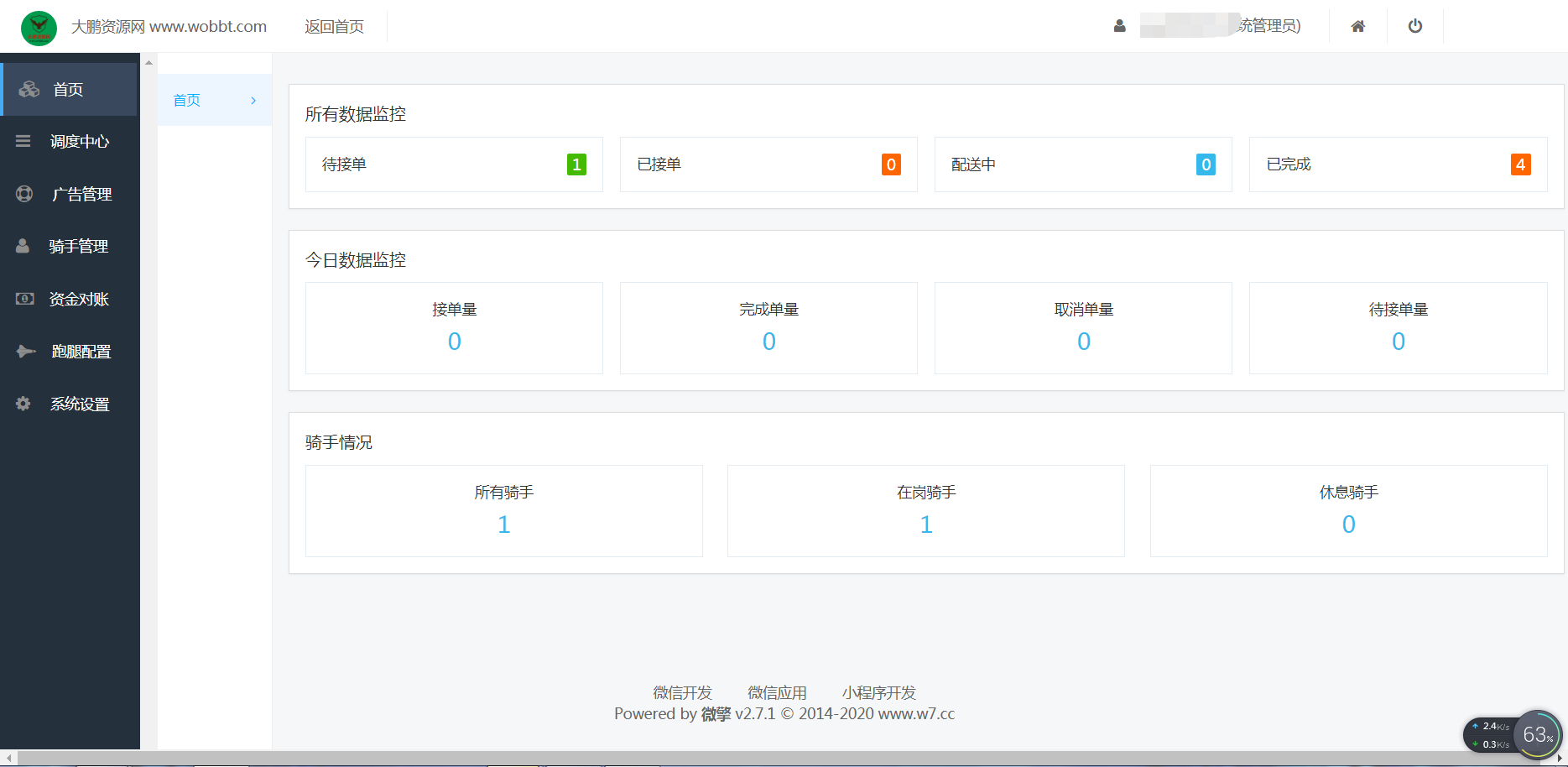Screen dimensions: 1568x767
Task: Open the 跑腿配置 configuration section
Action: [81, 352]
